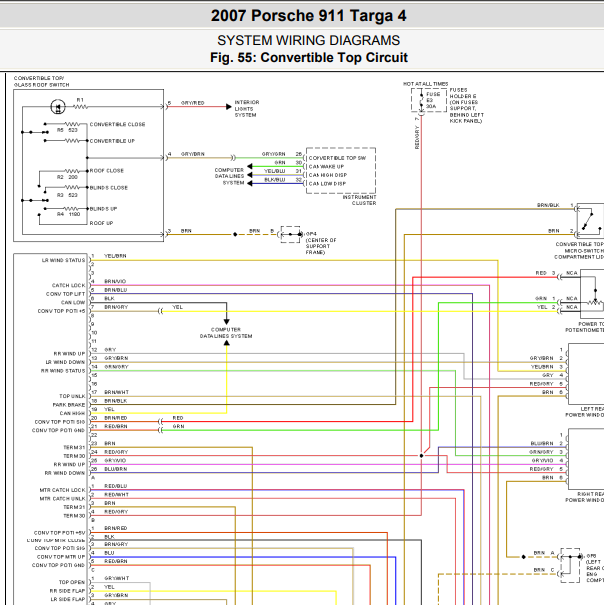Select the "LR SIDE FLAP" pin label
The image size is (604, 605).
pyautogui.click(x=68, y=599)
